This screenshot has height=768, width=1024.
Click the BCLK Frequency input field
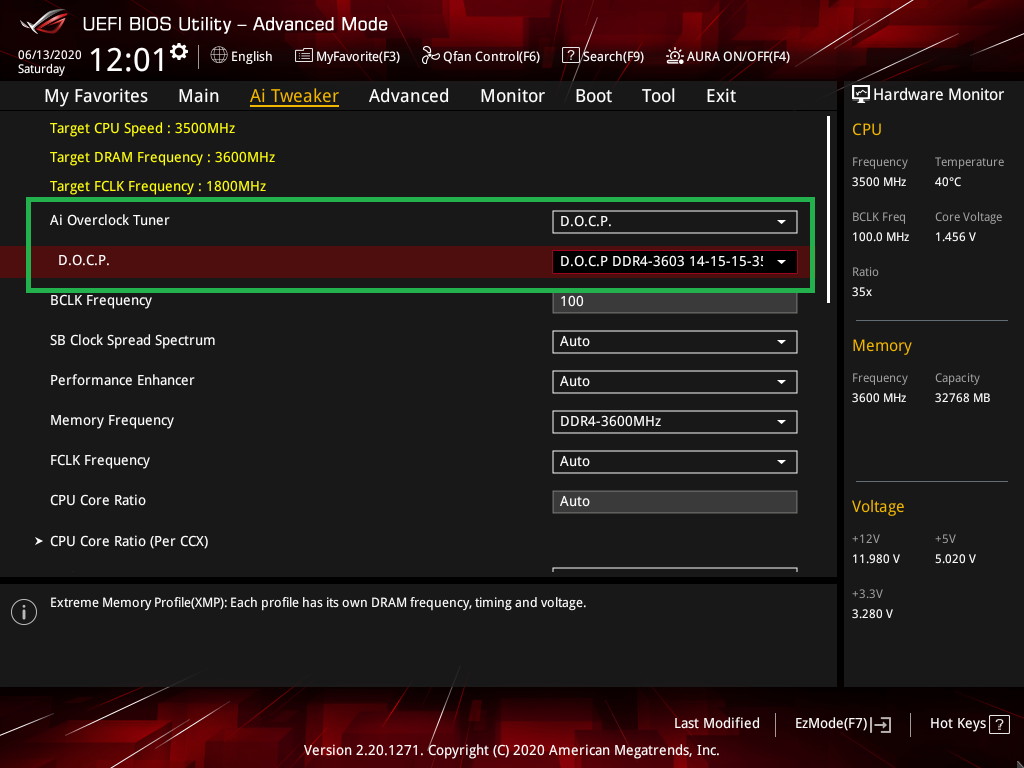674,301
